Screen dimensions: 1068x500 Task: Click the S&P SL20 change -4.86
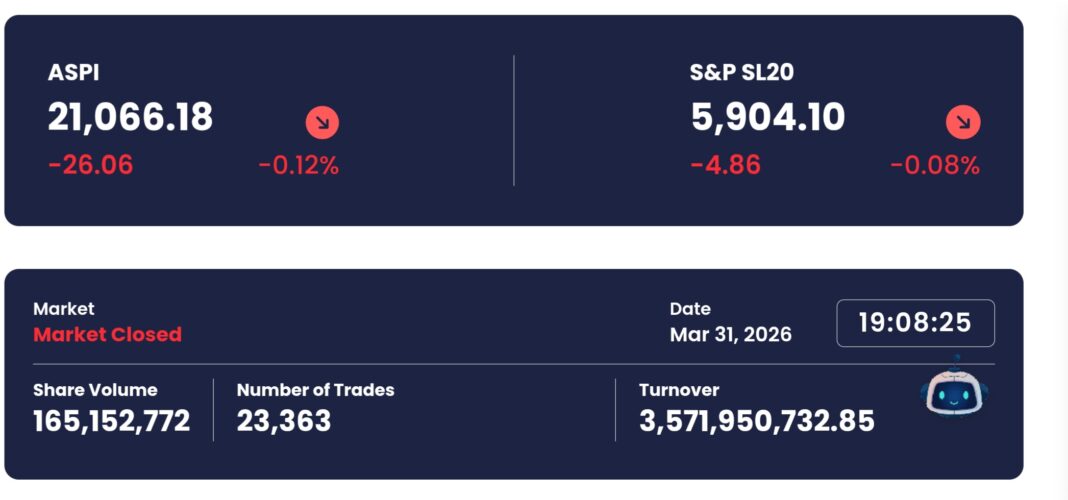[725, 165]
